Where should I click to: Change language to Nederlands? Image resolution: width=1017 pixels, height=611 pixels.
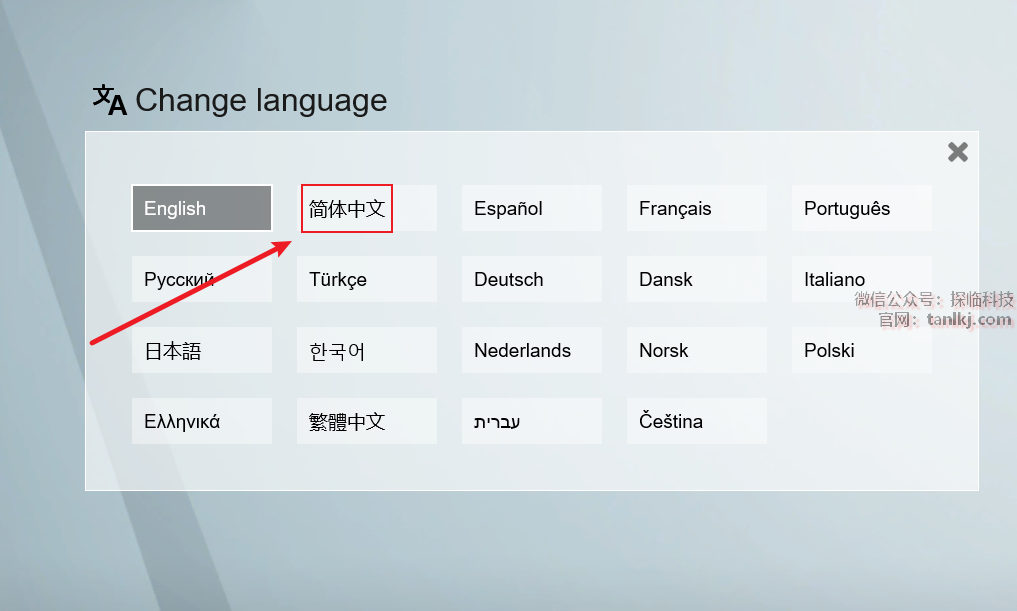531,350
